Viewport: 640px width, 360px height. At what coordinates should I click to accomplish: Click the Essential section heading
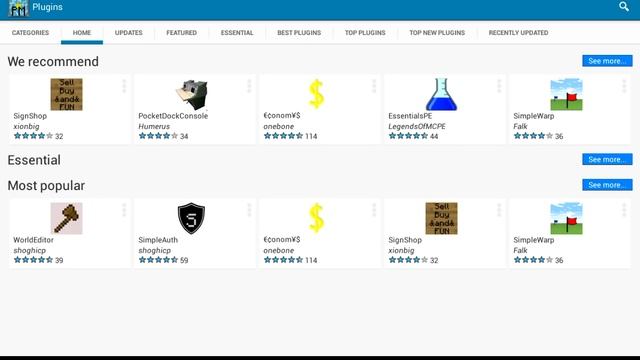click(x=34, y=160)
